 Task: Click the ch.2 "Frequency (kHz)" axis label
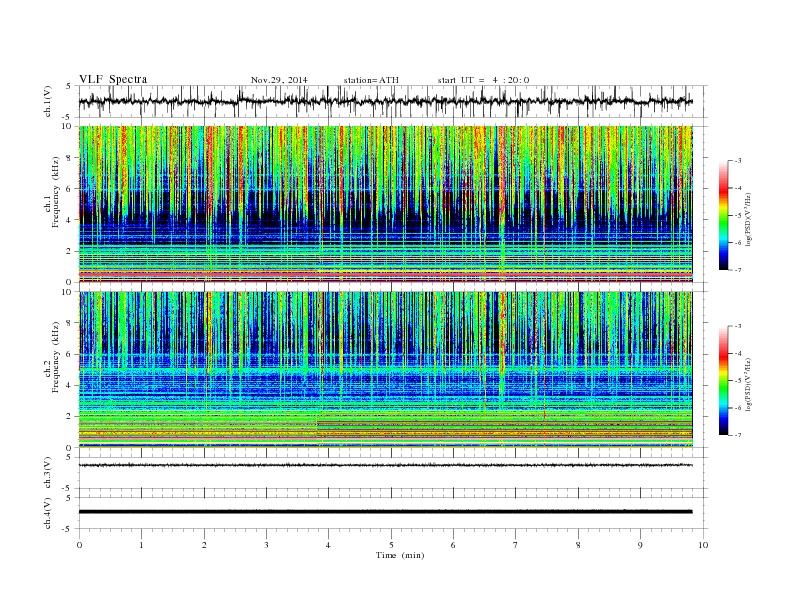(x=56, y=357)
